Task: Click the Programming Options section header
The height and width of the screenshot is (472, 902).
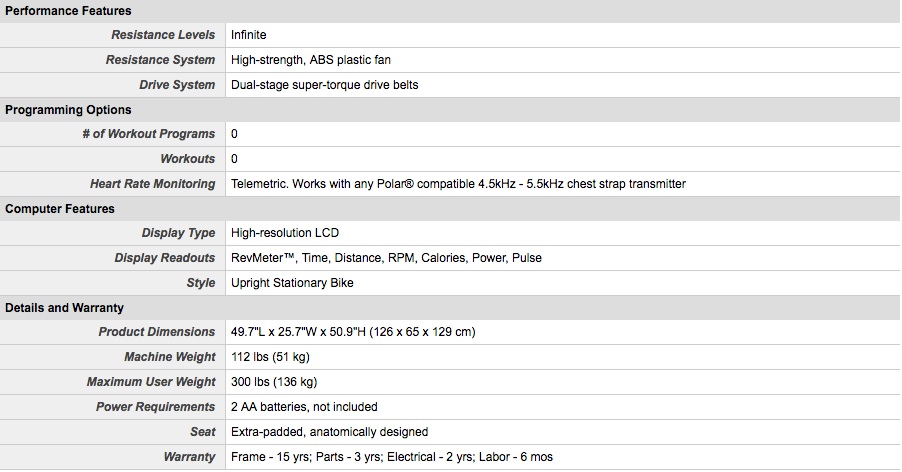Action: point(68,110)
